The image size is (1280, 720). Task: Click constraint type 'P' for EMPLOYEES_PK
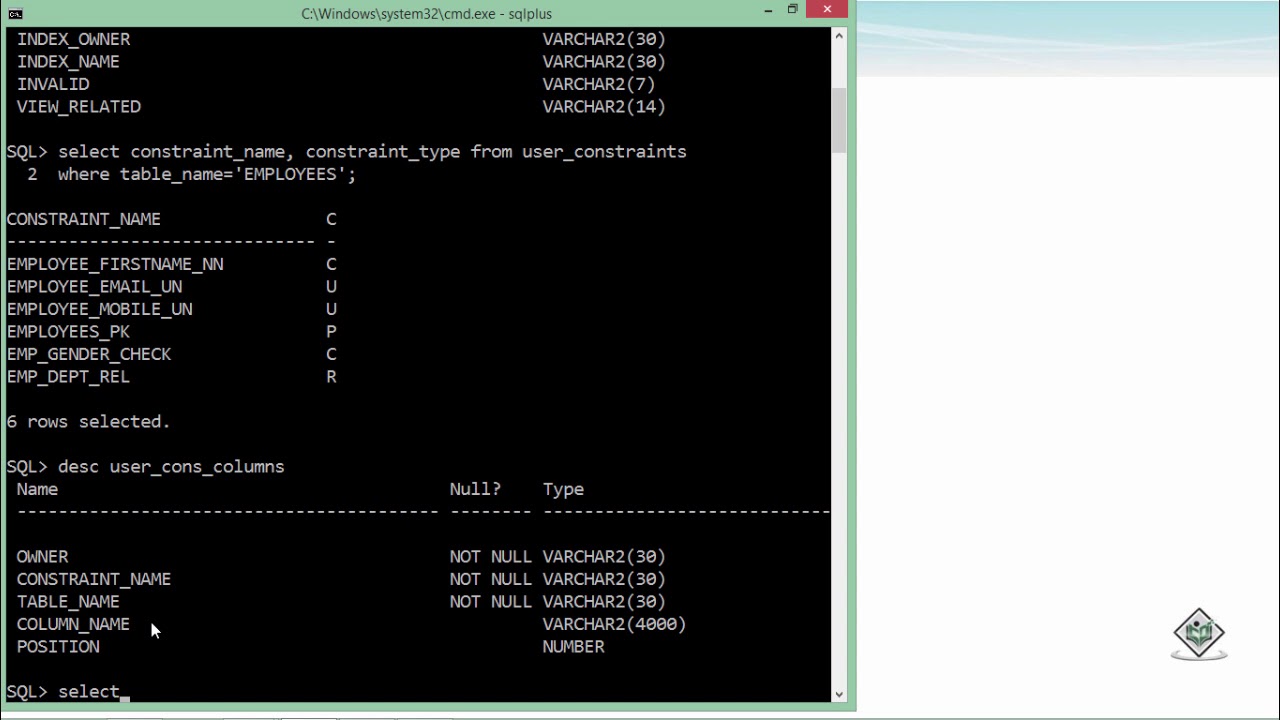[331, 332]
